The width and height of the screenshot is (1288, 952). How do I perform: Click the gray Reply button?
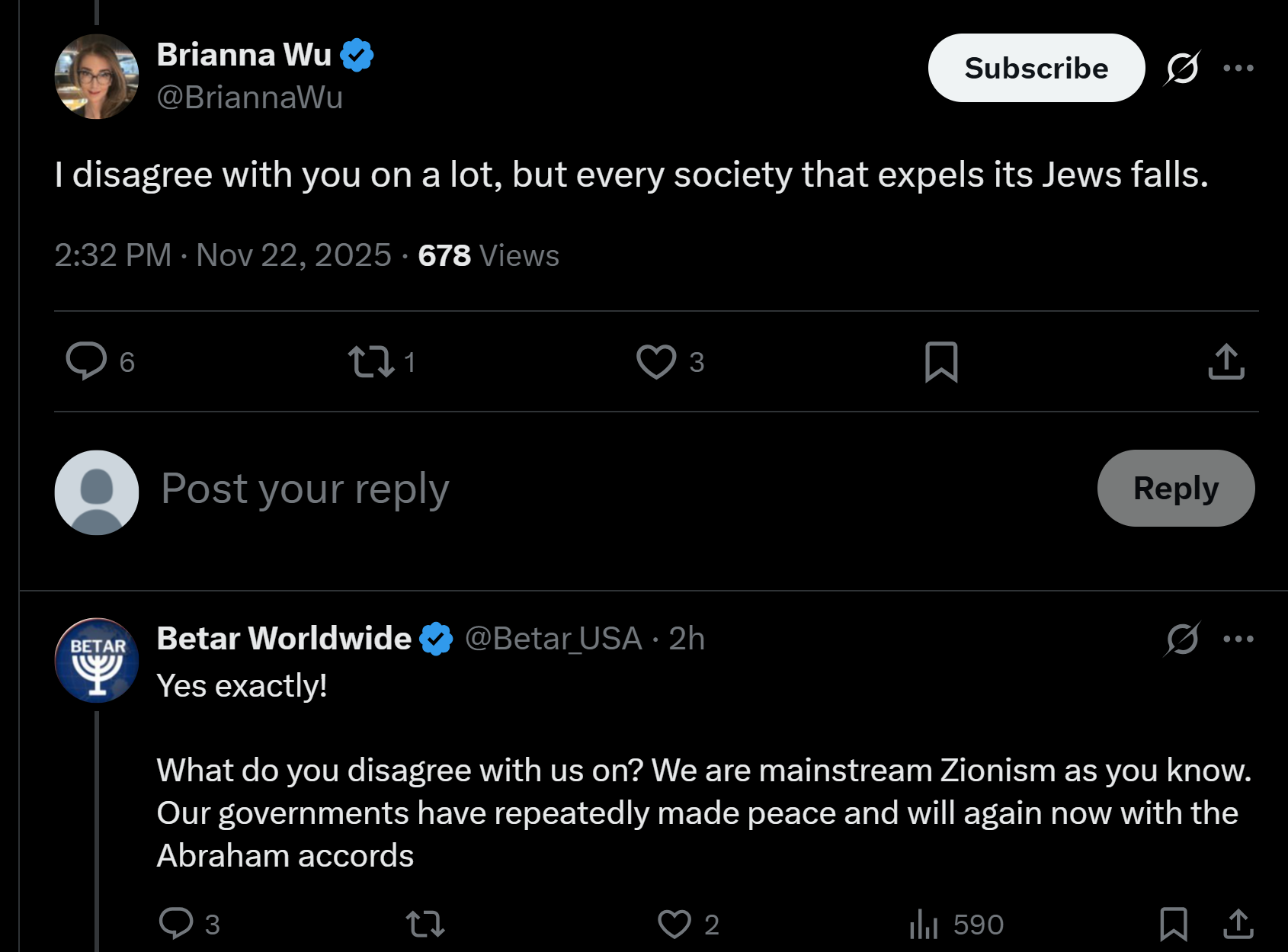pyautogui.click(x=1176, y=488)
